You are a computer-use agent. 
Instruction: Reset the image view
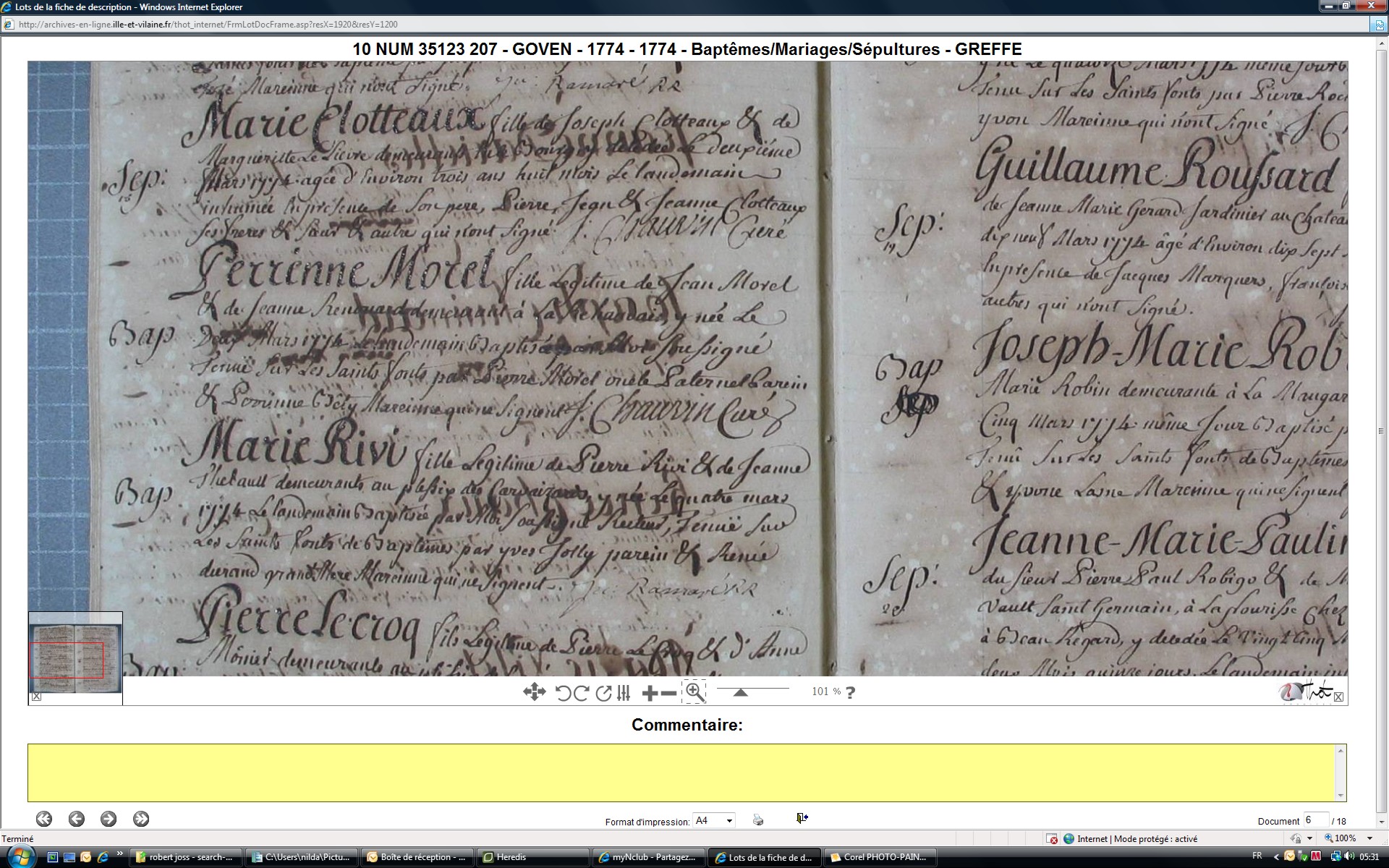click(x=603, y=693)
